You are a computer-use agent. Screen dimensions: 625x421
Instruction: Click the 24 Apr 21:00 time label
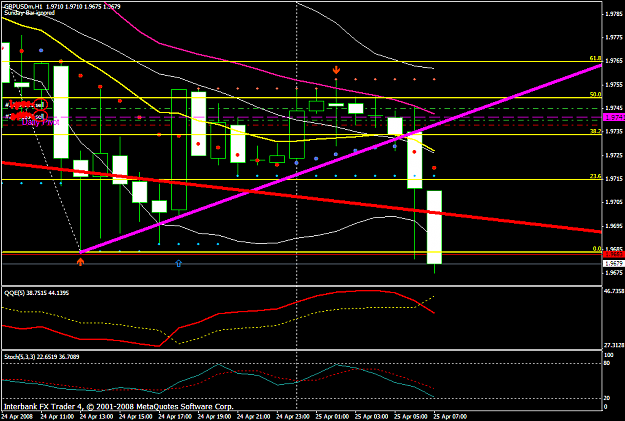254,417
